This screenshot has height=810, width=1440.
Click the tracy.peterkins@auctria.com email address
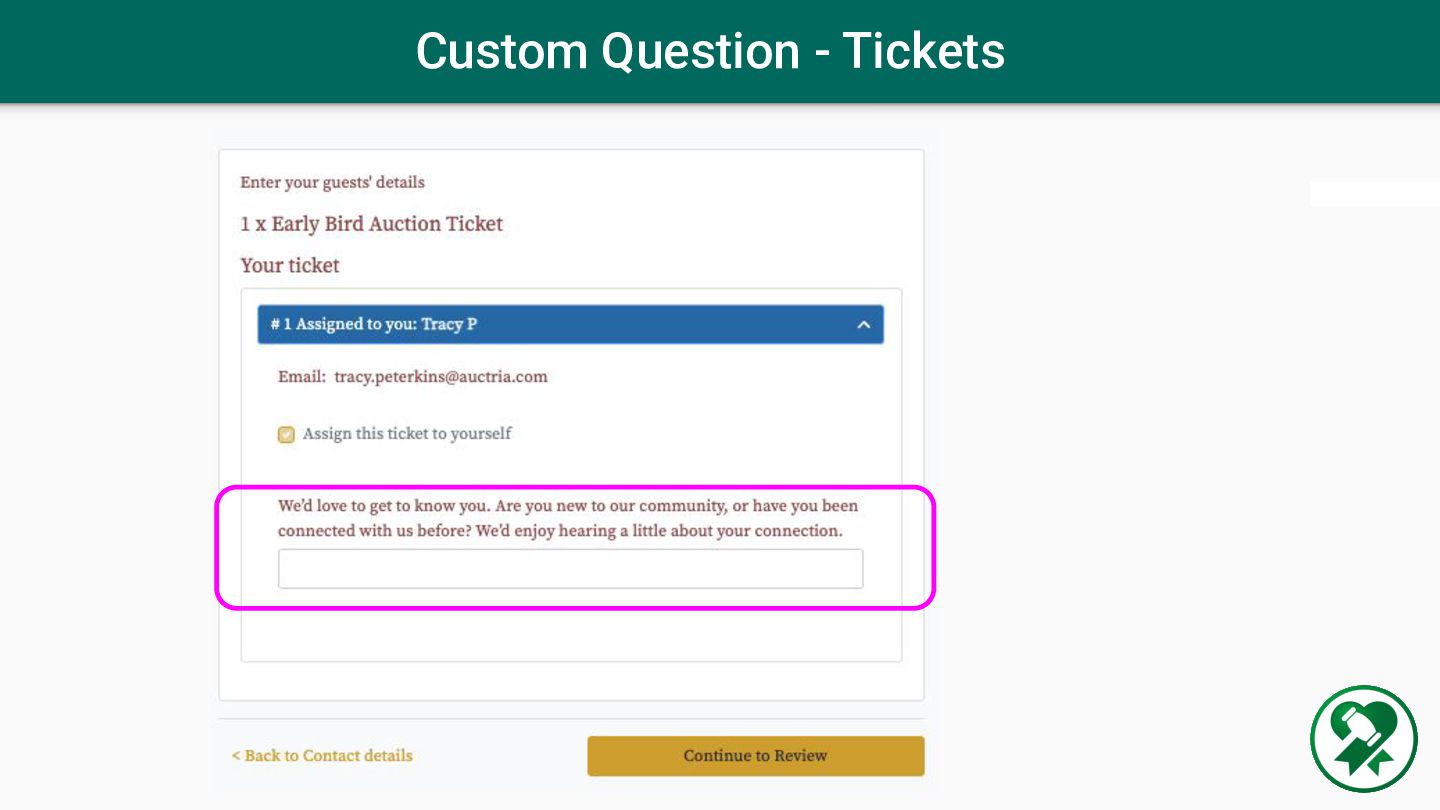click(x=441, y=377)
